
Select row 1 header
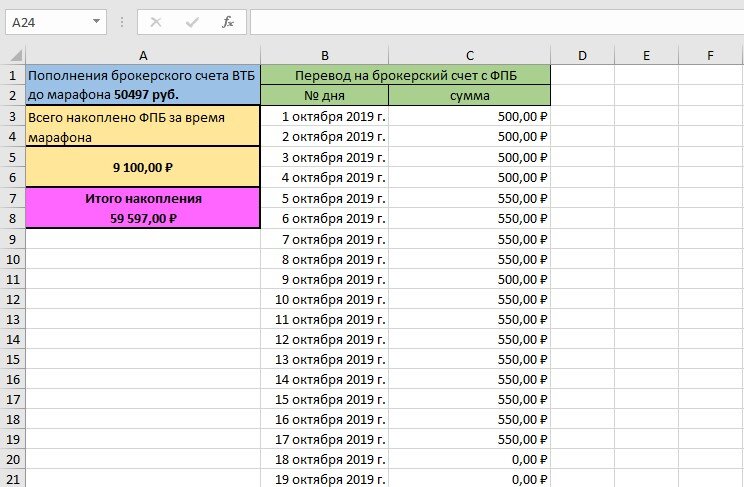click(x=13, y=75)
